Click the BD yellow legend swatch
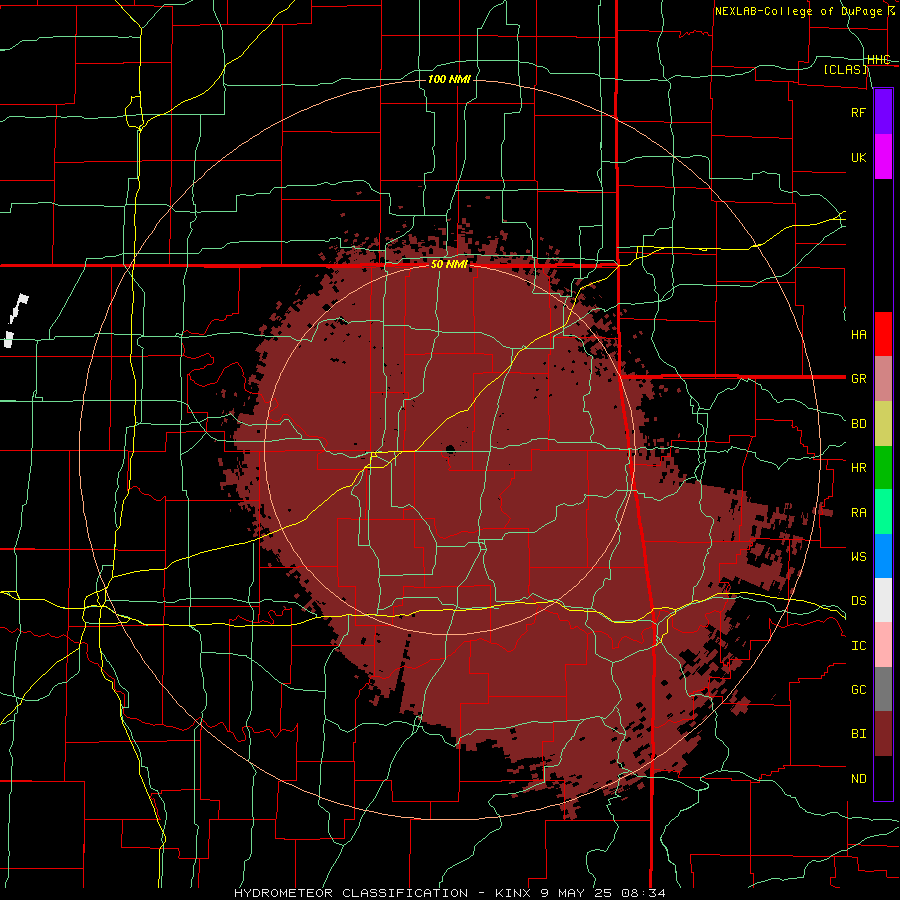 click(883, 423)
